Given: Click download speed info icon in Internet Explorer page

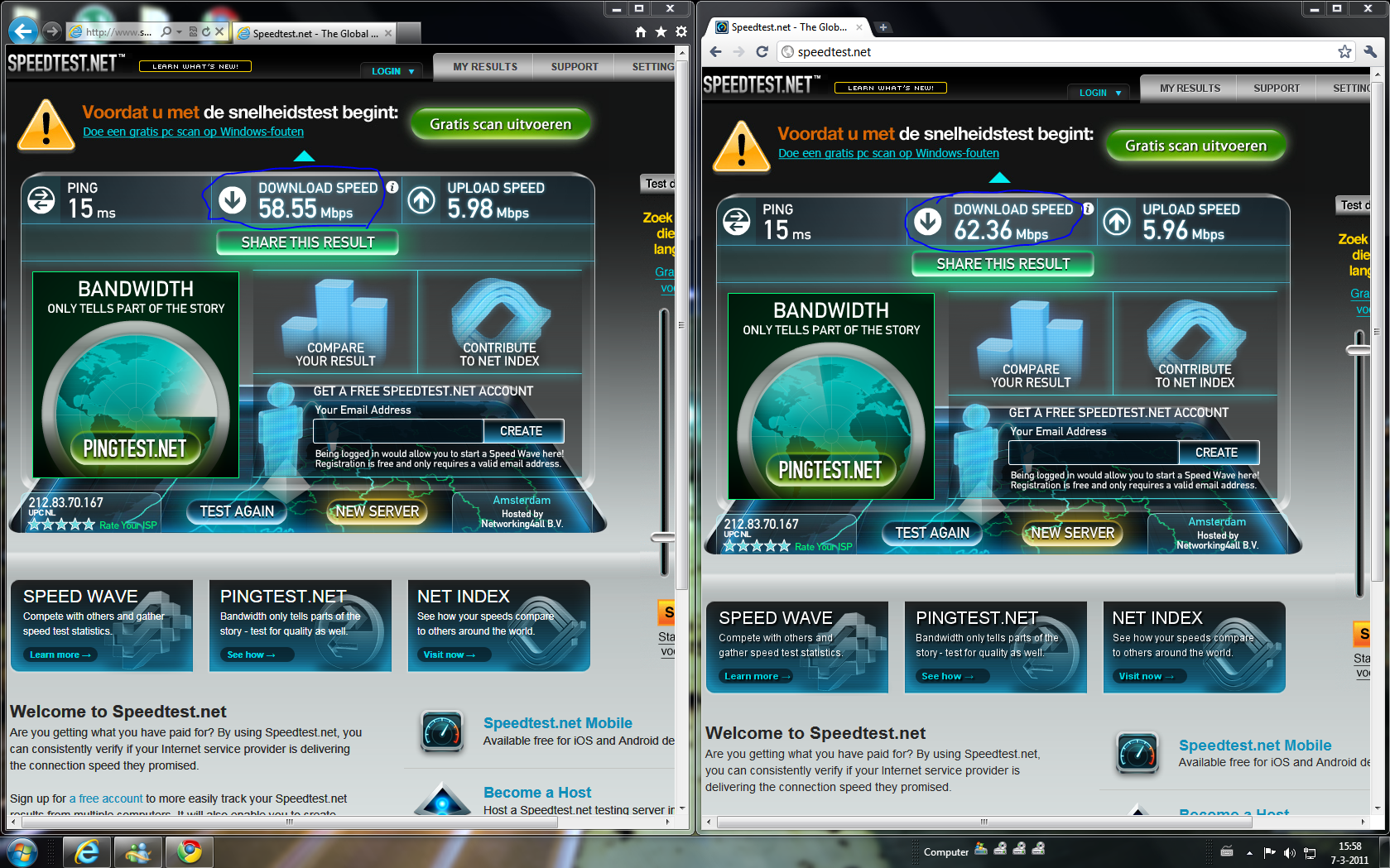Looking at the screenshot, I should pyautogui.click(x=392, y=187).
